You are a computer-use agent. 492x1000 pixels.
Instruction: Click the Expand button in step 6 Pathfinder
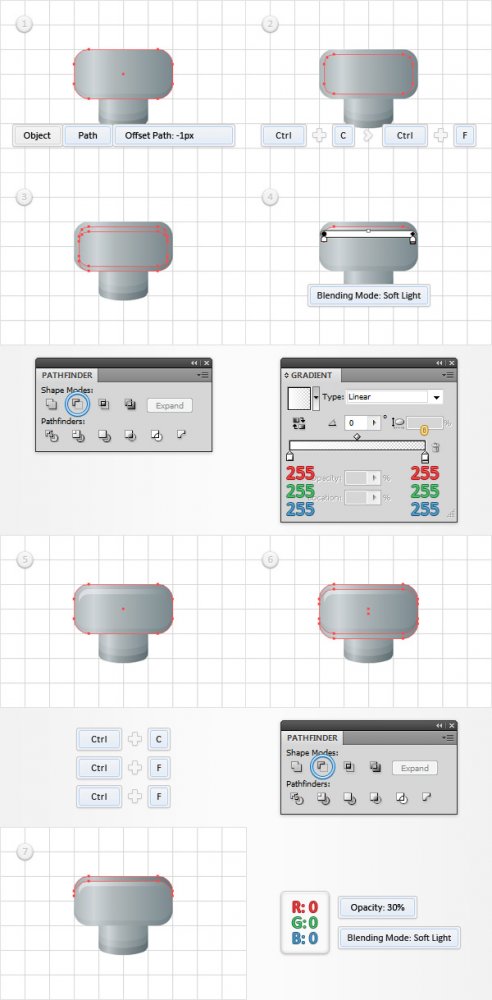pyautogui.click(x=415, y=768)
